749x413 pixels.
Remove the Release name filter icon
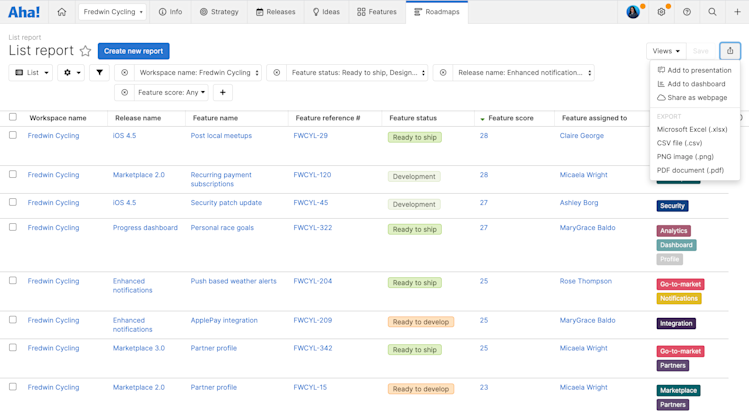(443, 73)
